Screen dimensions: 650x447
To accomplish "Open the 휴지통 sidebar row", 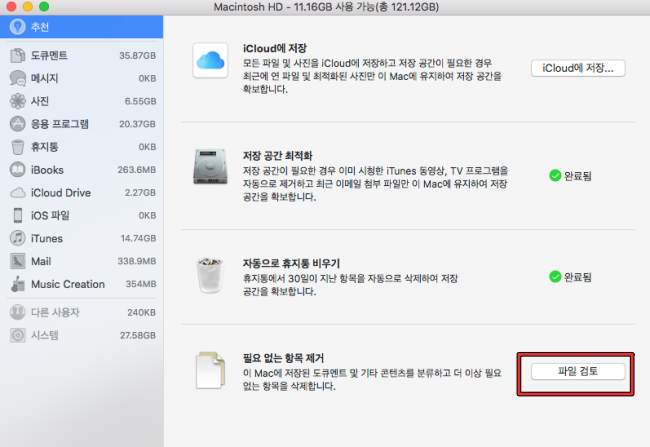I will pyautogui.click(x=81, y=147).
